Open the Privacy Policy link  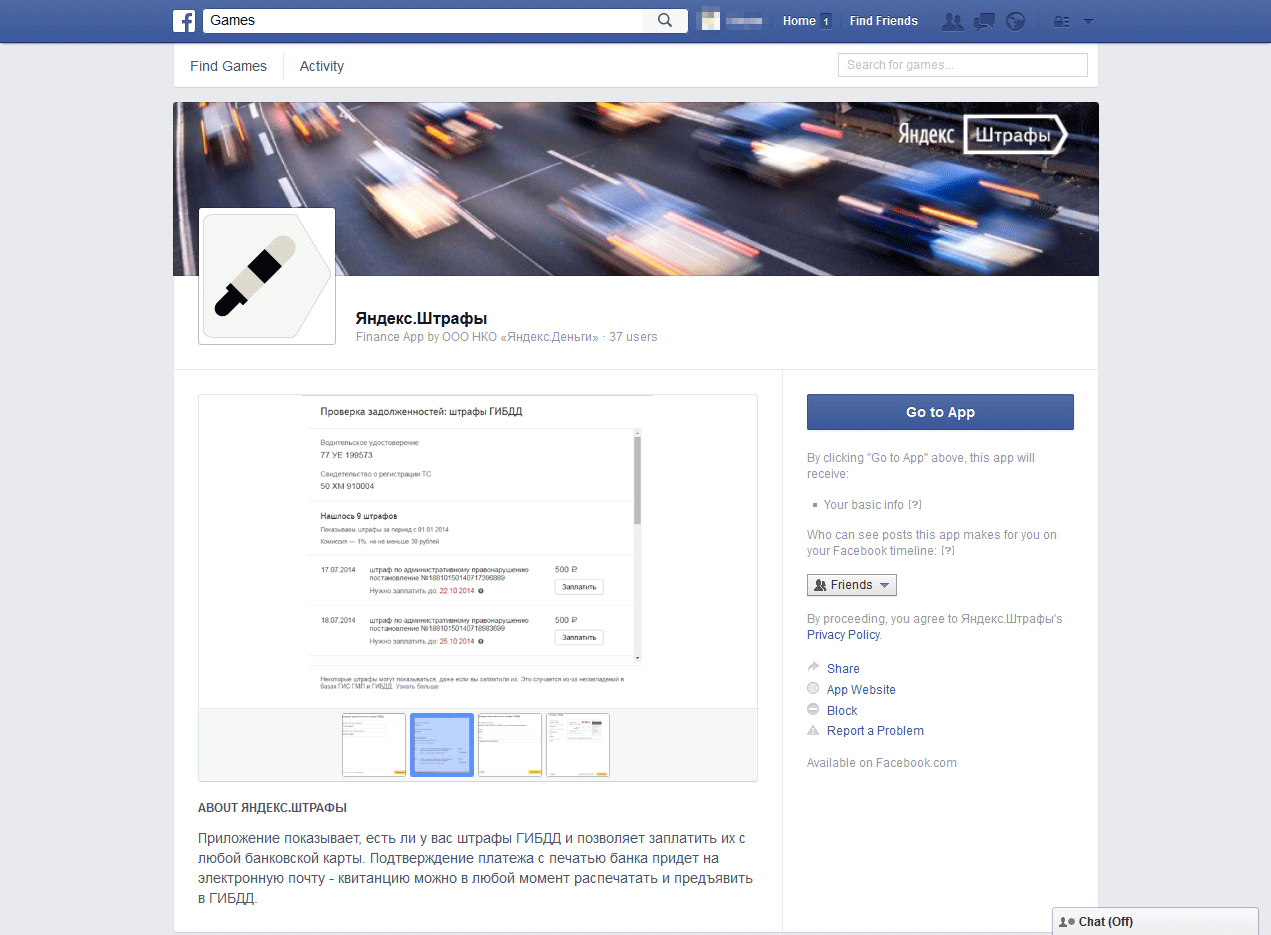tap(843, 635)
